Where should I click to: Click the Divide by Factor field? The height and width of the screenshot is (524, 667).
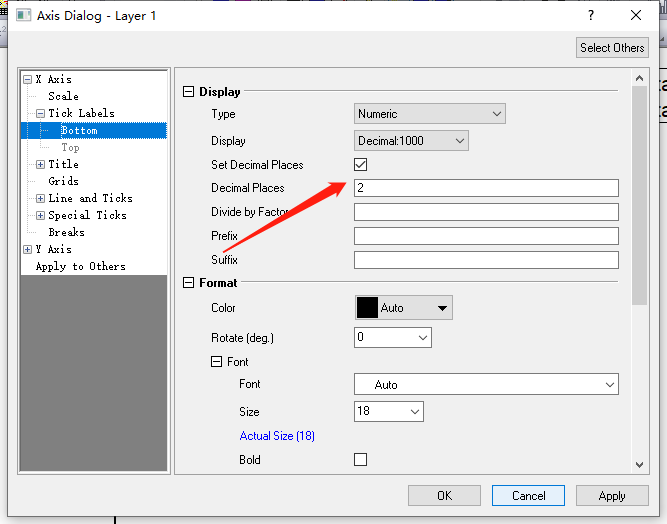pyautogui.click(x=486, y=212)
